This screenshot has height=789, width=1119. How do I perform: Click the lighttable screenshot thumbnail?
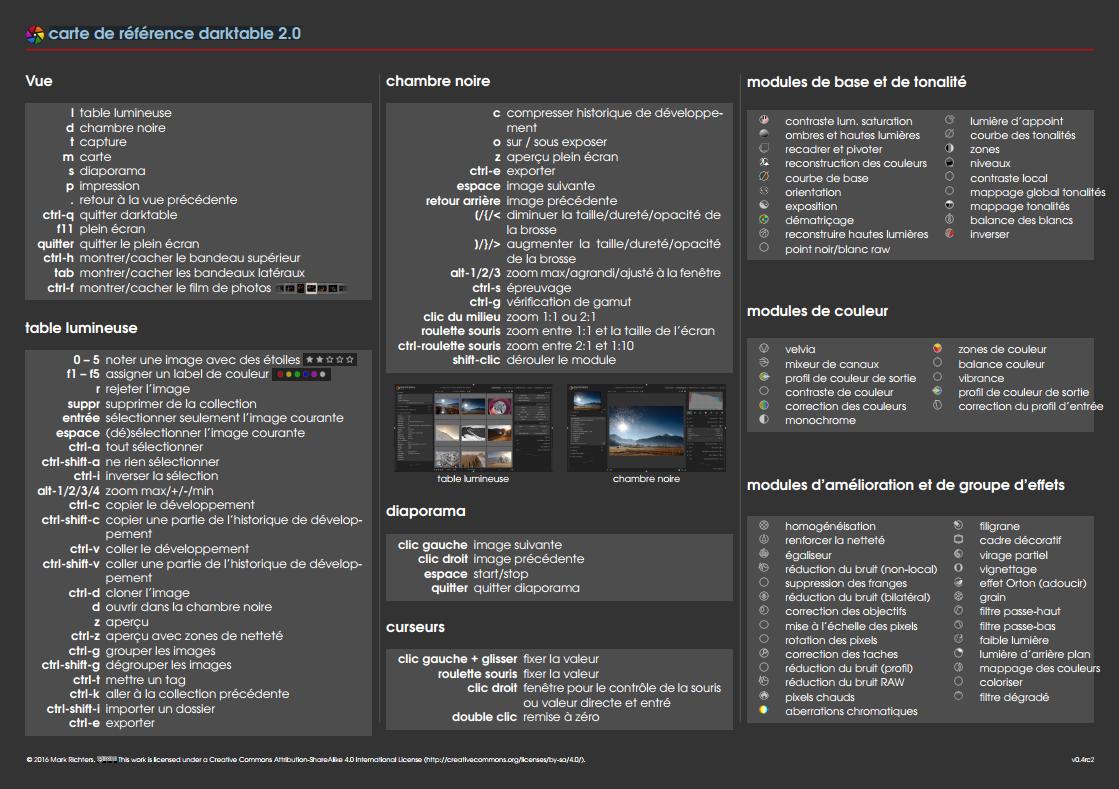[473, 428]
